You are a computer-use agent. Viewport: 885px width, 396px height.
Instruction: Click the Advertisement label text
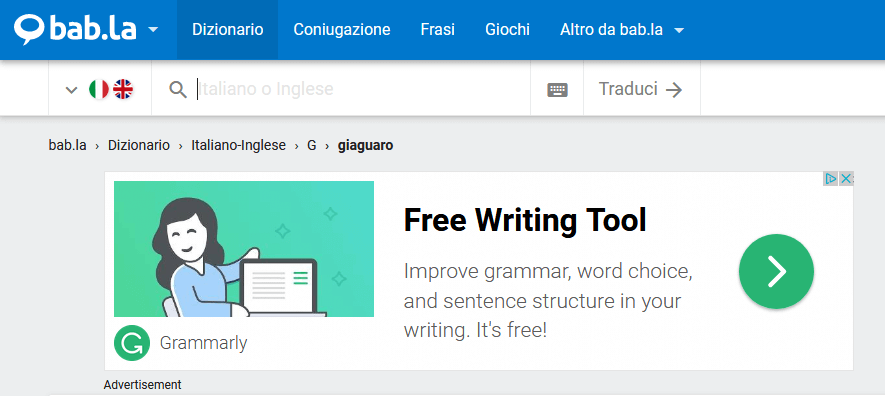[x=142, y=385]
